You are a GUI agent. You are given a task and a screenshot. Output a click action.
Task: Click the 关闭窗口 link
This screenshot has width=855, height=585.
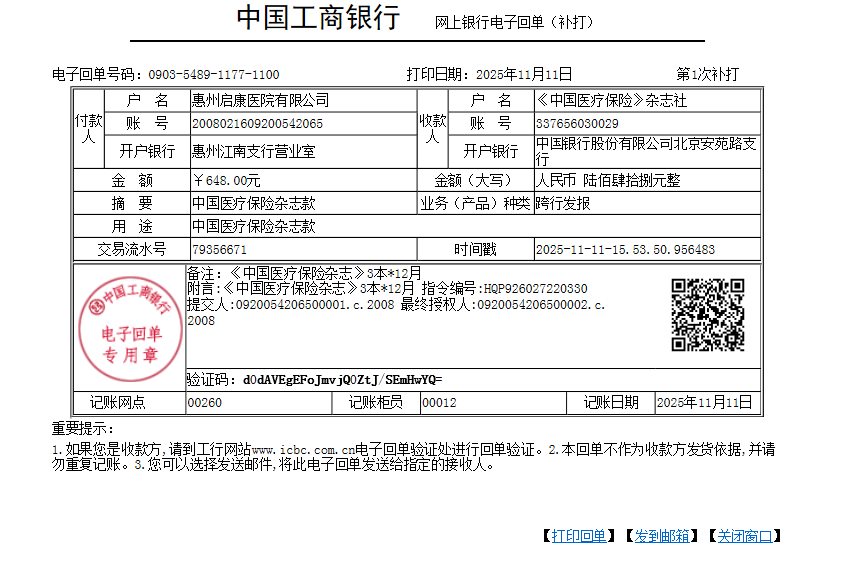(x=744, y=536)
